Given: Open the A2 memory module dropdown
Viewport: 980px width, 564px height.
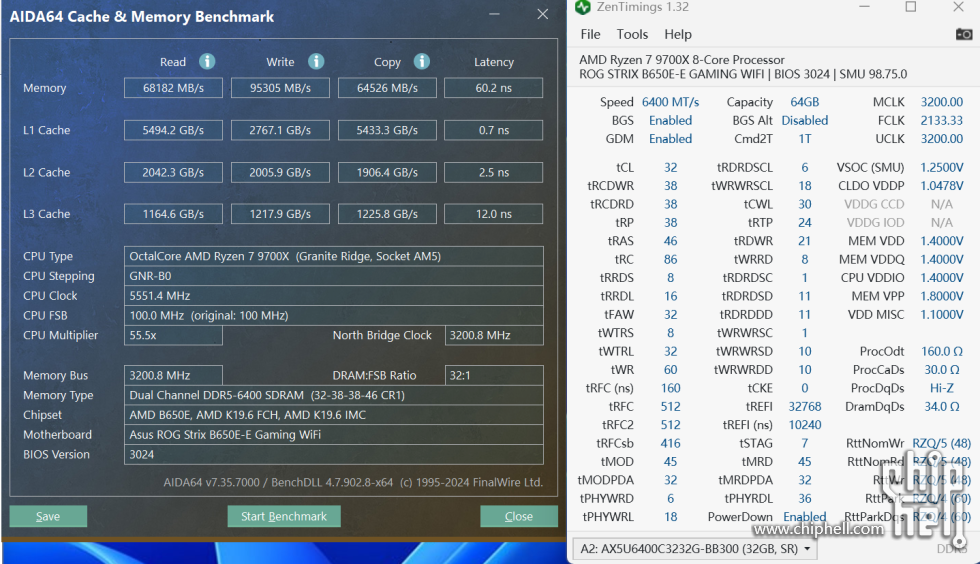Looking at the screenshot, I should [694, 549].
